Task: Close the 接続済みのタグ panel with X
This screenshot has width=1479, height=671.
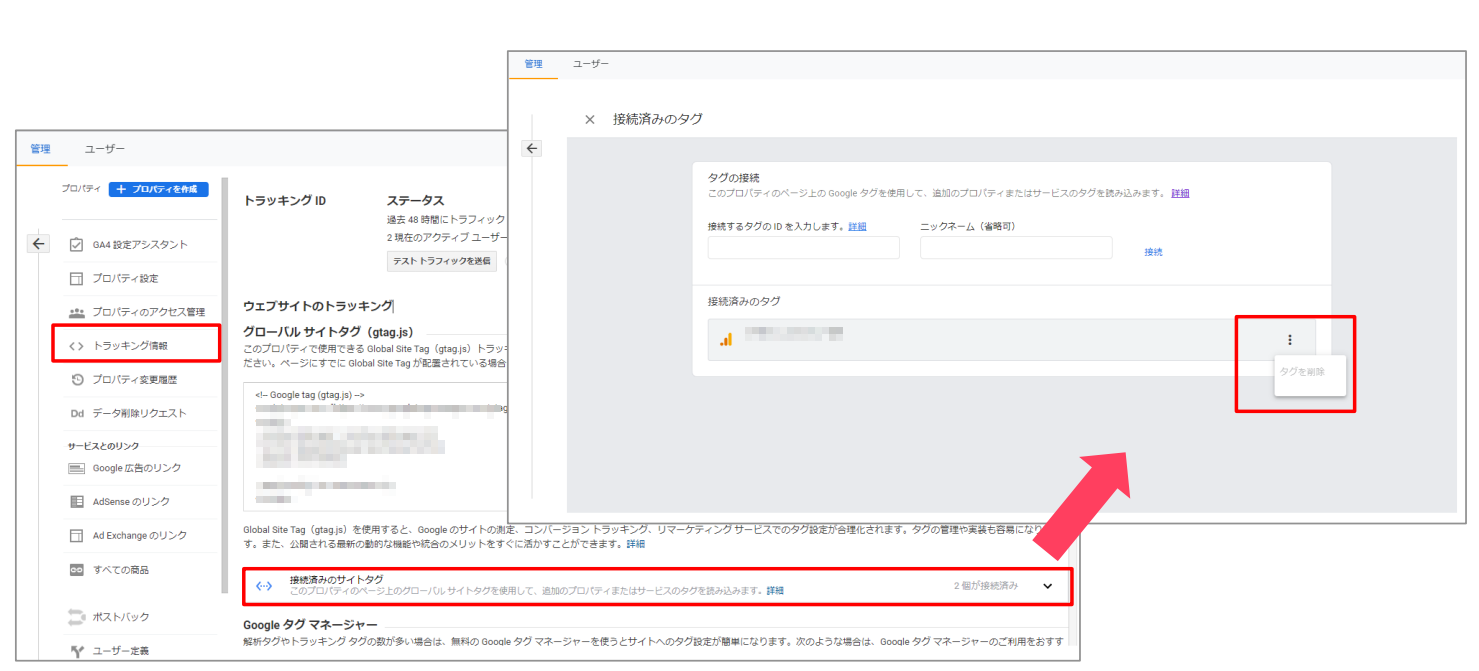Action: pyautogui.click(x=590, y=119)
